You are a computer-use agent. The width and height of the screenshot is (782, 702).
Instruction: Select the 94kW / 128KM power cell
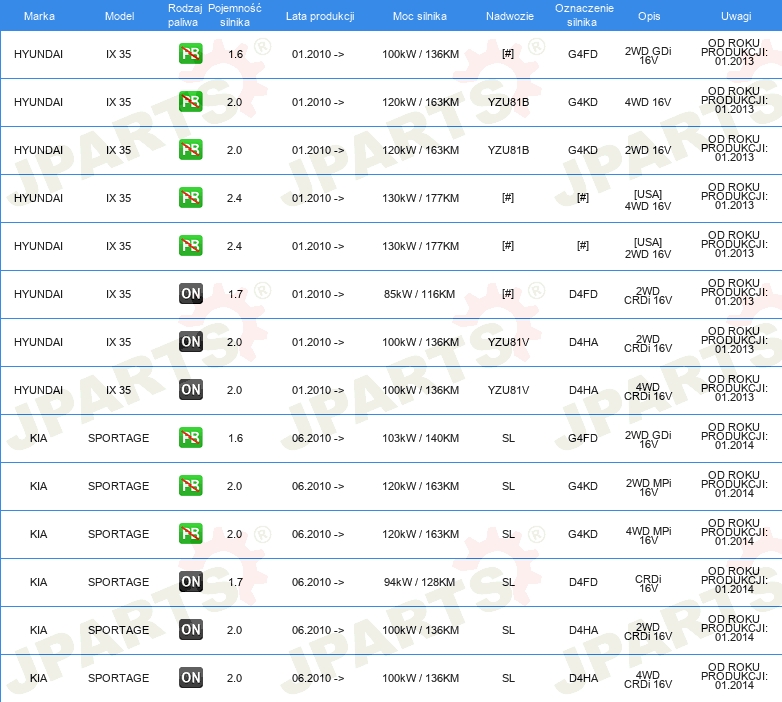pos(420,582)
